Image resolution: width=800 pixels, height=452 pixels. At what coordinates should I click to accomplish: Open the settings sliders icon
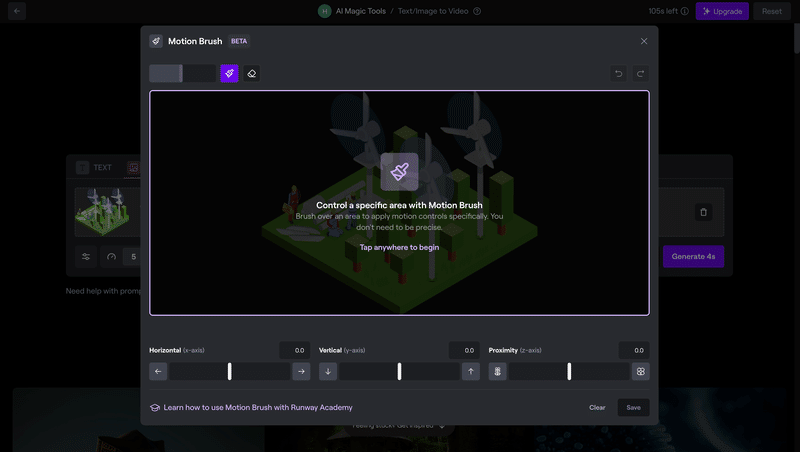(x=86, y=257)
